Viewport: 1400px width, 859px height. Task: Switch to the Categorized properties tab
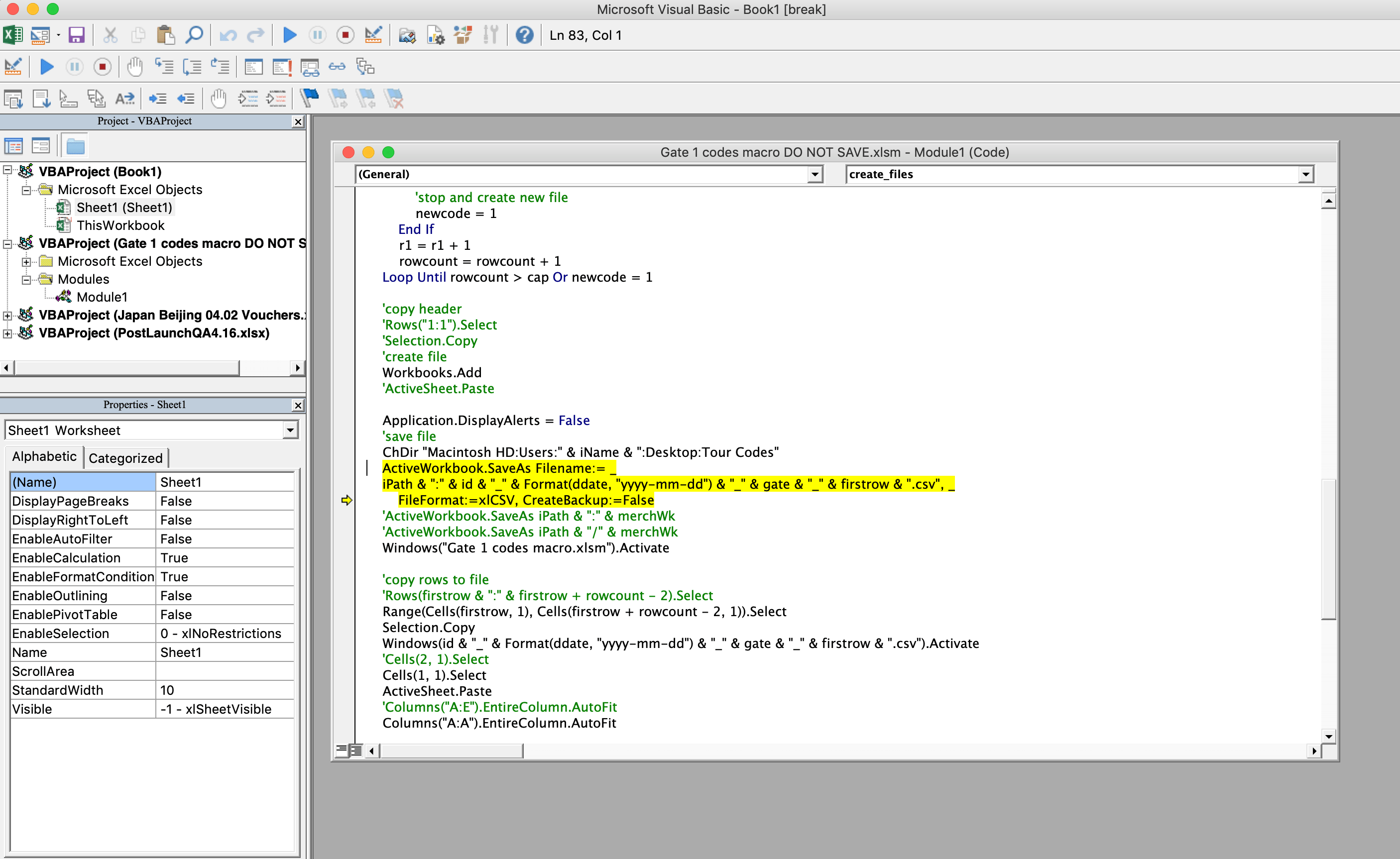(x=125, y=458)
